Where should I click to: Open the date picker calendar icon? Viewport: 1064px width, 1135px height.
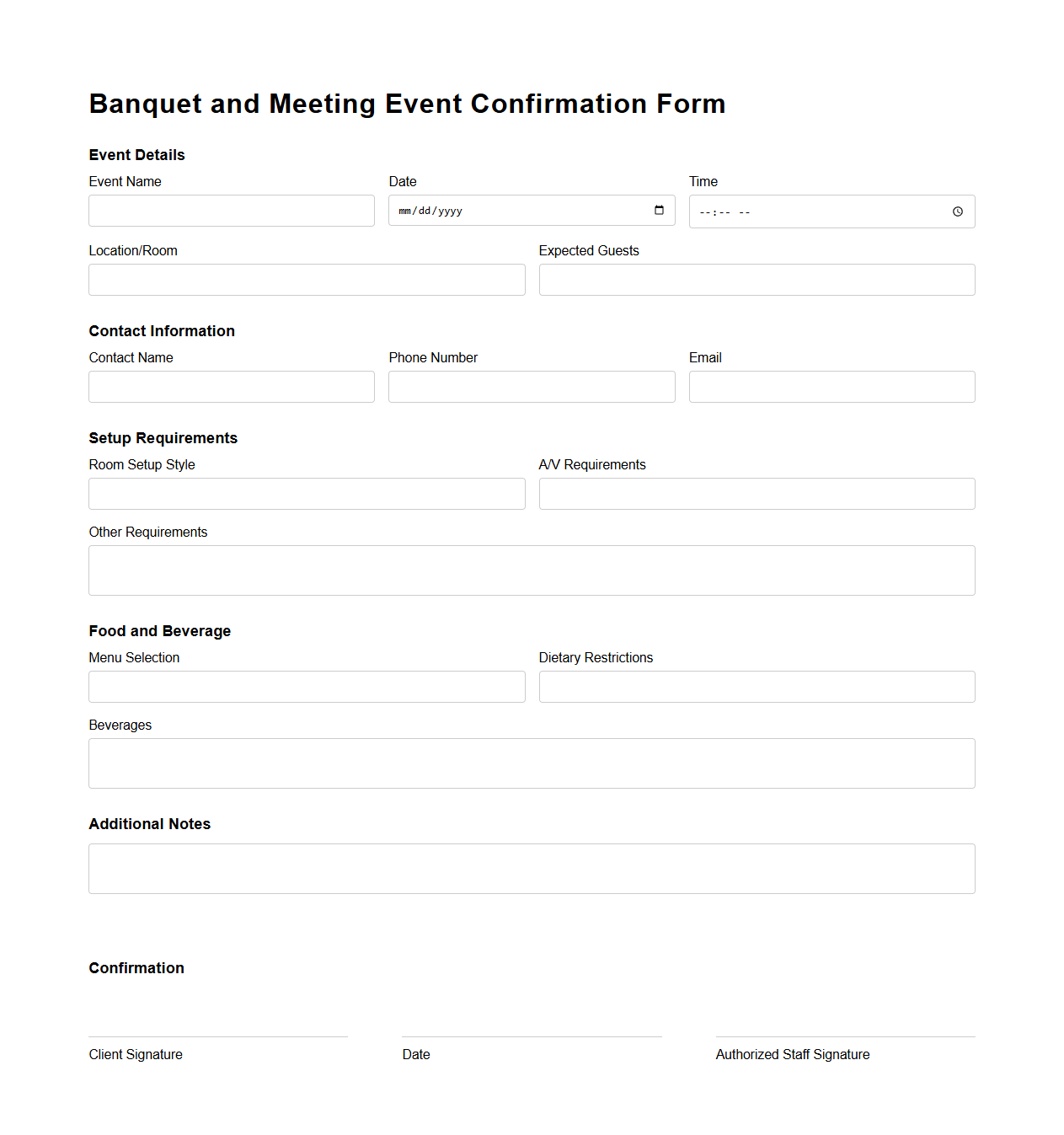click(x=658, y=211)
